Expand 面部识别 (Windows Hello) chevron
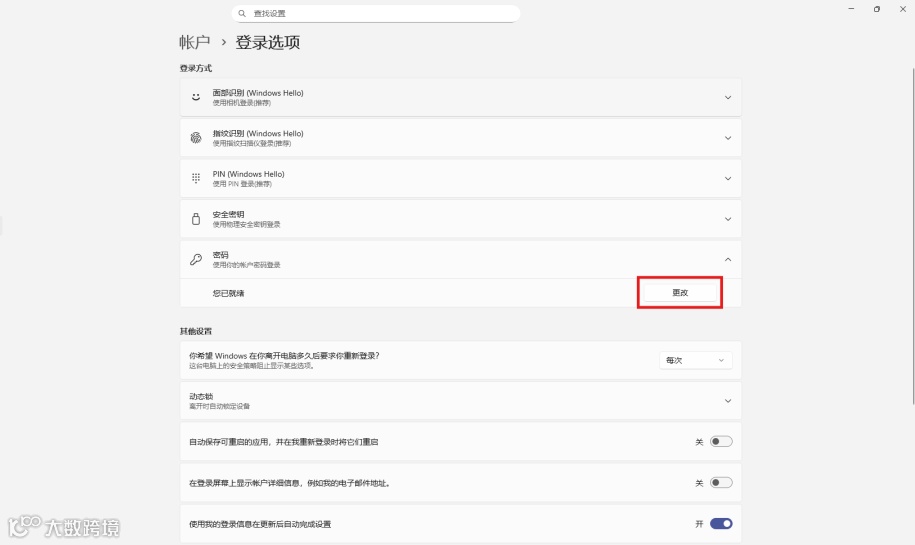 tap(728, 97)
